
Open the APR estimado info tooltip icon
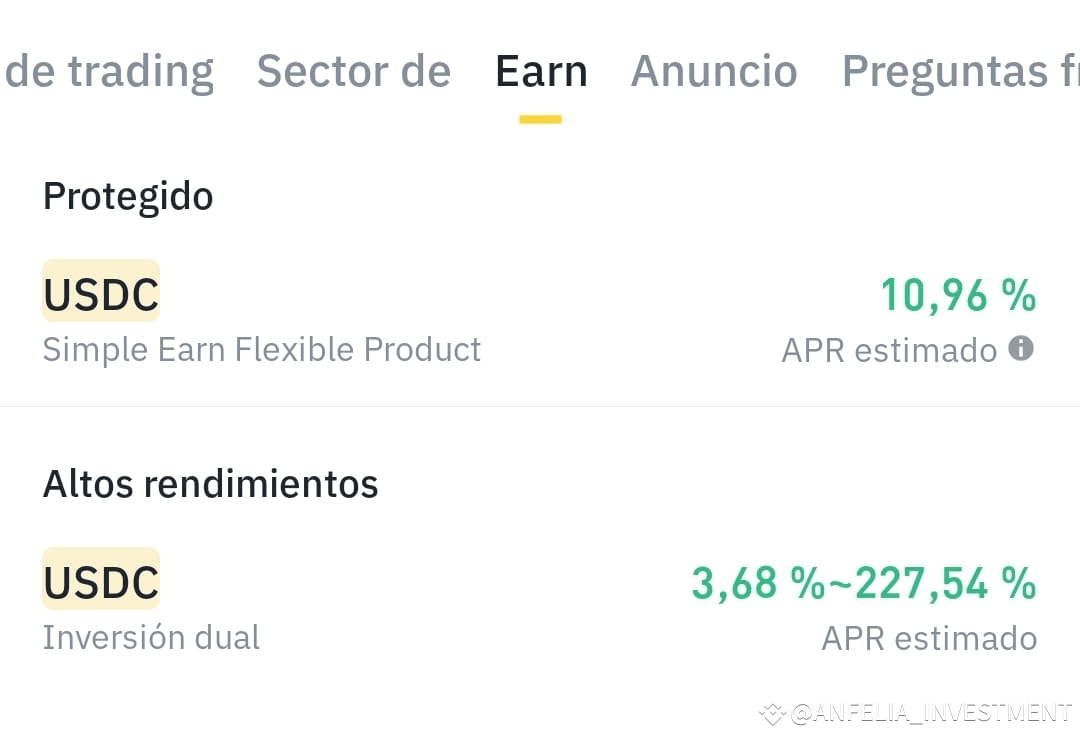[x=1018, y=349]
